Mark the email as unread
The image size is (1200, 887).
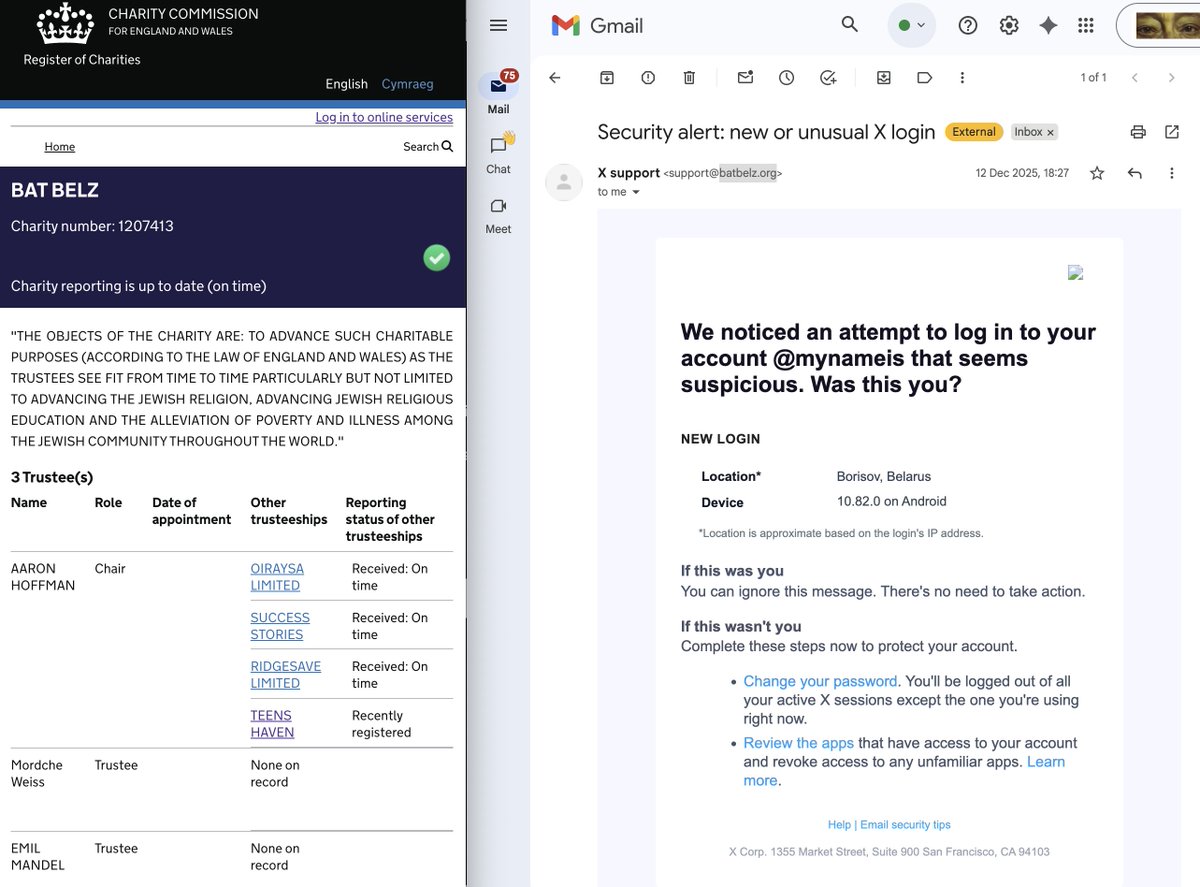[x=745, y=77]
